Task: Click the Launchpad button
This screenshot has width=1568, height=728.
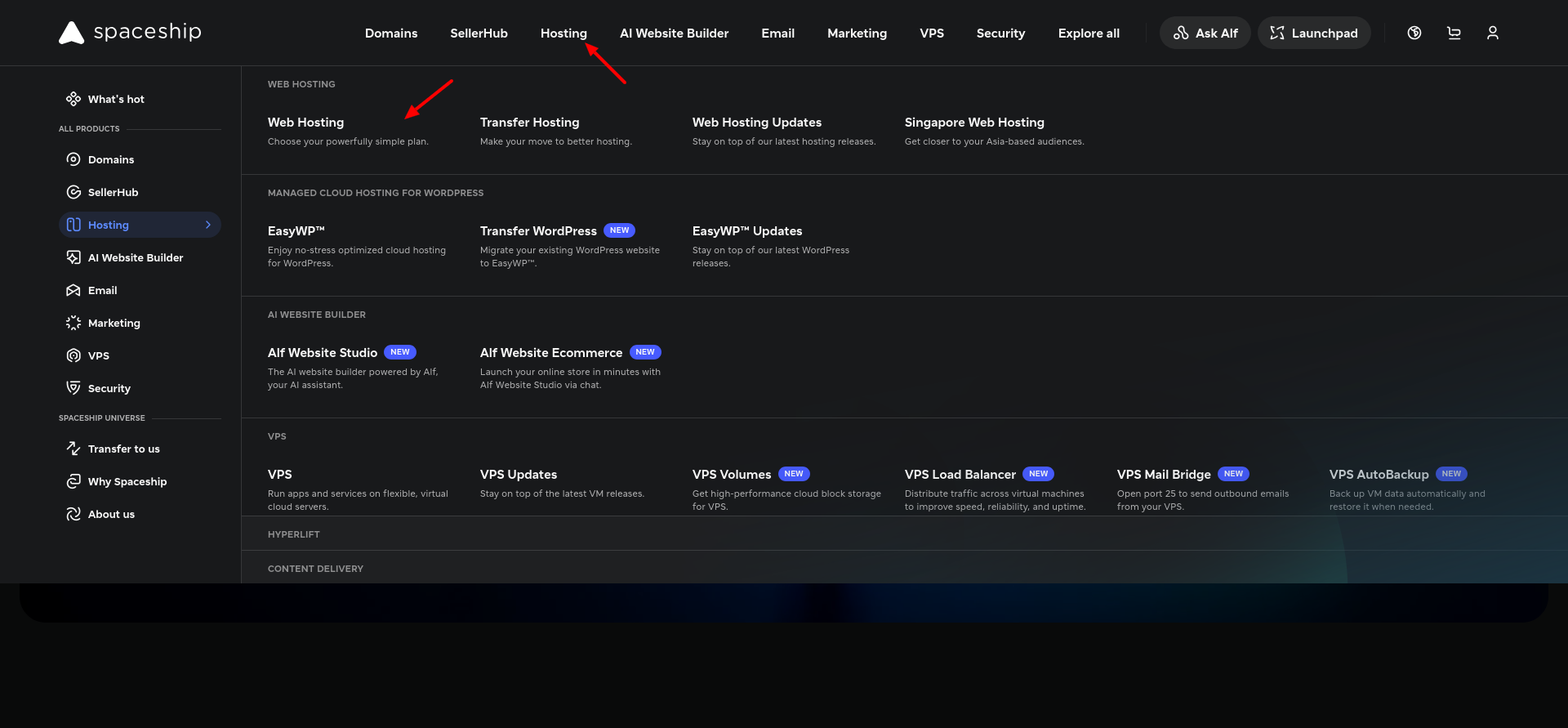Action: click(x=1314, y=33)
